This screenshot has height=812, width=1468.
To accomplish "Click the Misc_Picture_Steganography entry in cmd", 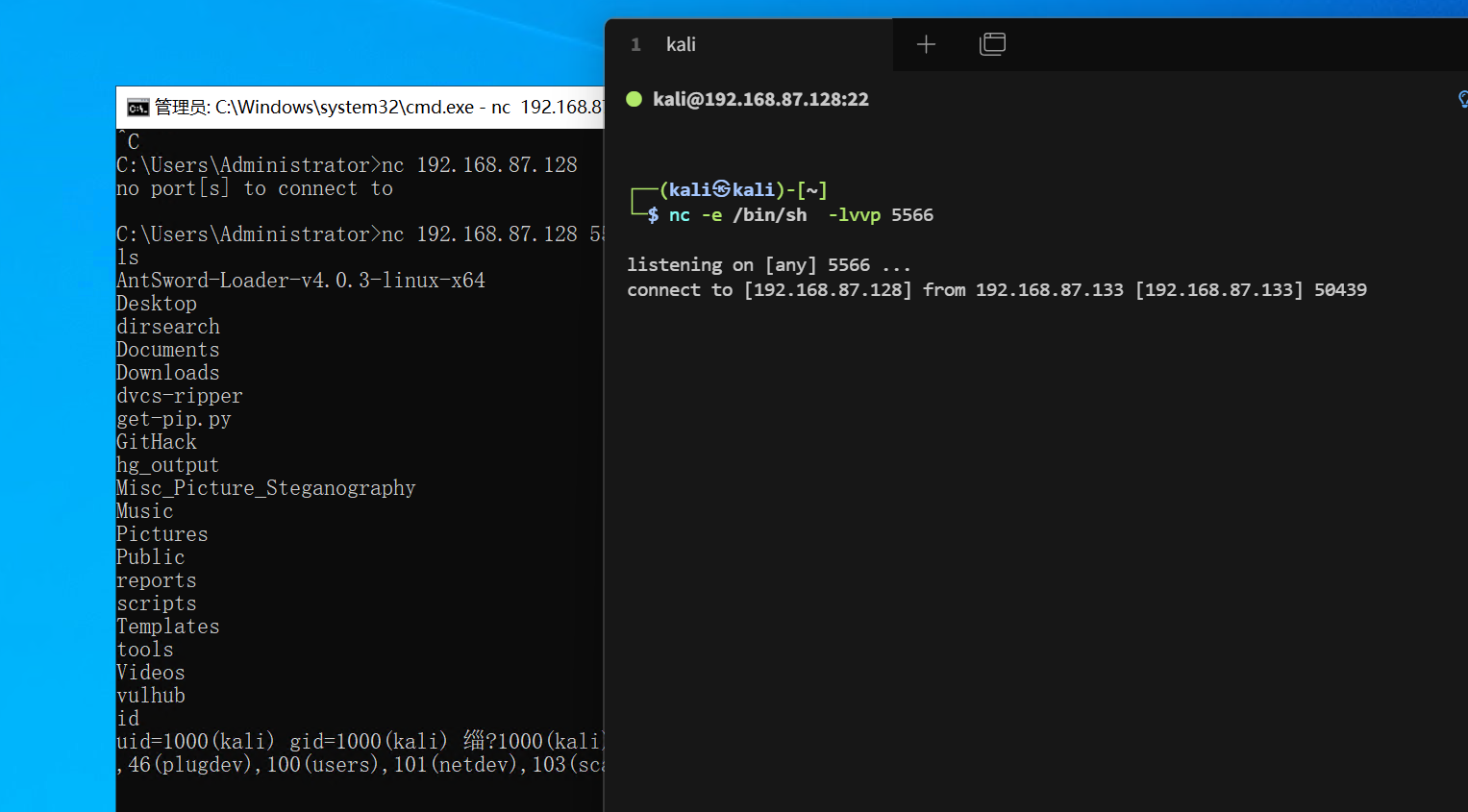I will (266, 488).
